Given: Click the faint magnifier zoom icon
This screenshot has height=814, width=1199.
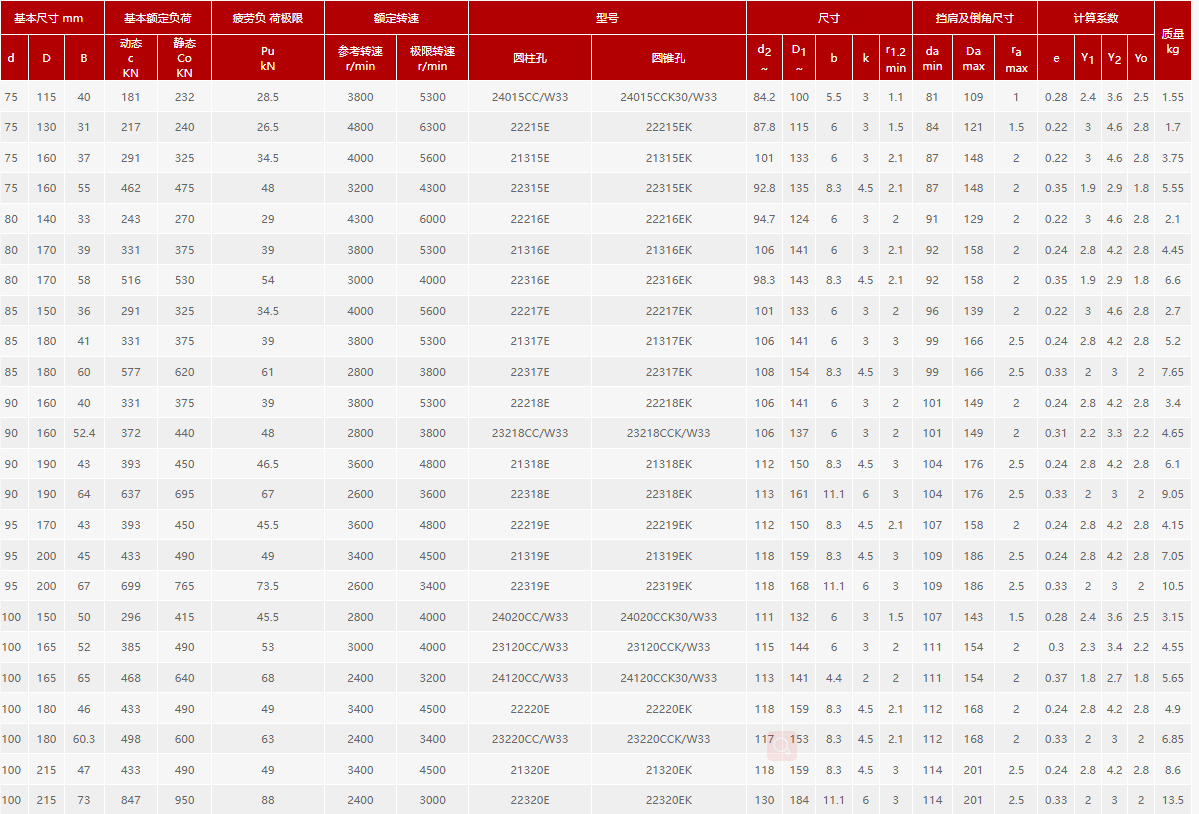Looking at the screenshot, I should [x=779, y=743].
